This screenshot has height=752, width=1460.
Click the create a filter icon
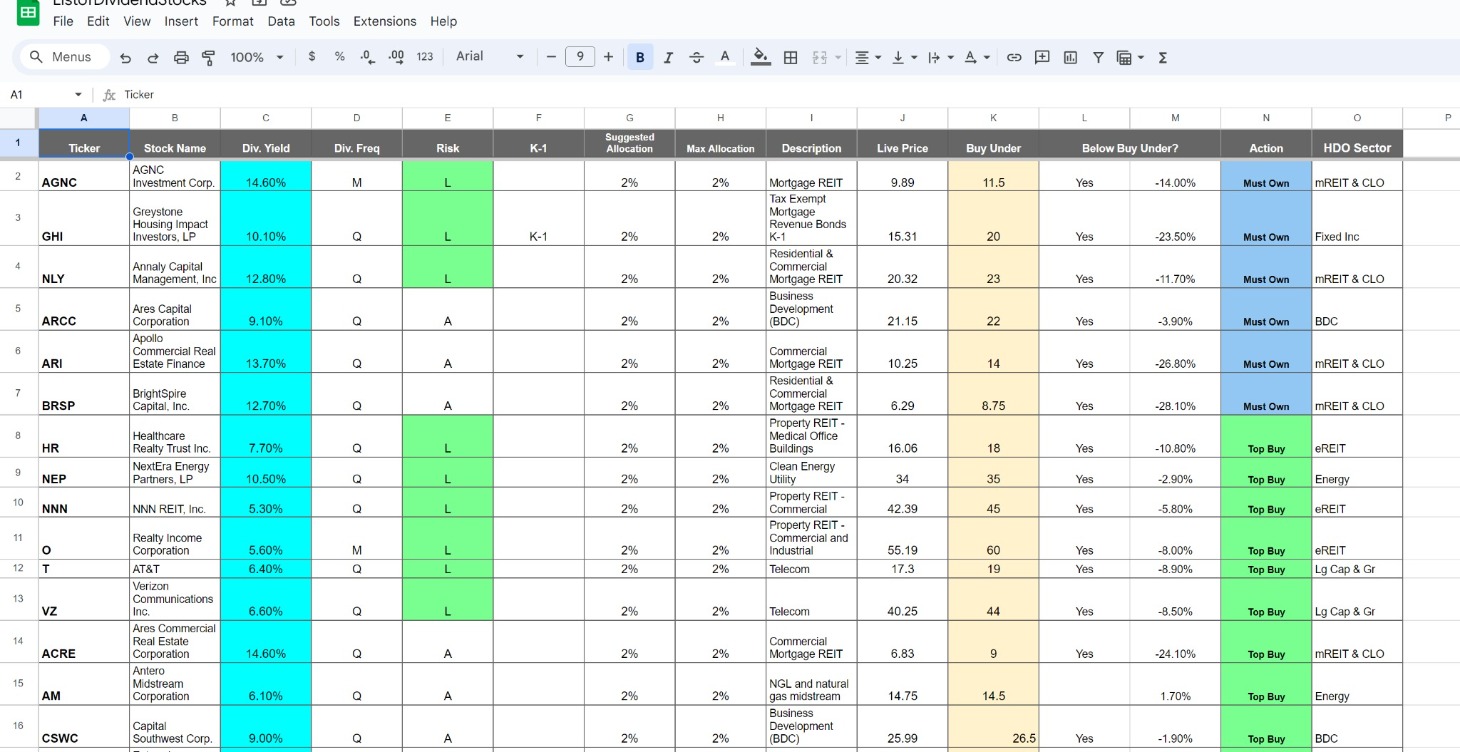click(1097, 57)
